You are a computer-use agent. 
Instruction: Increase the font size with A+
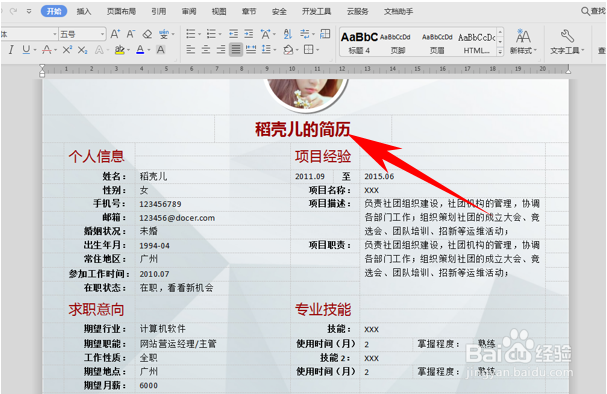[x=115, y=34]
